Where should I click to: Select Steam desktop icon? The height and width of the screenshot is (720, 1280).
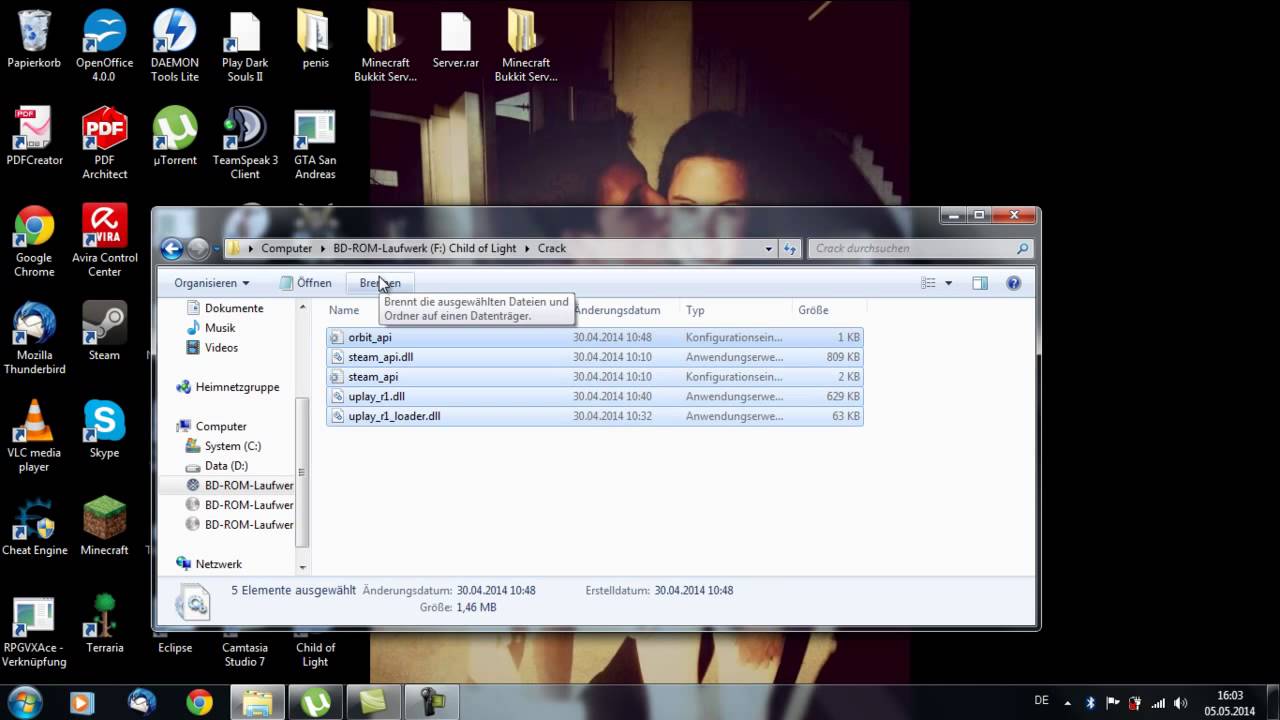(104, 331)
